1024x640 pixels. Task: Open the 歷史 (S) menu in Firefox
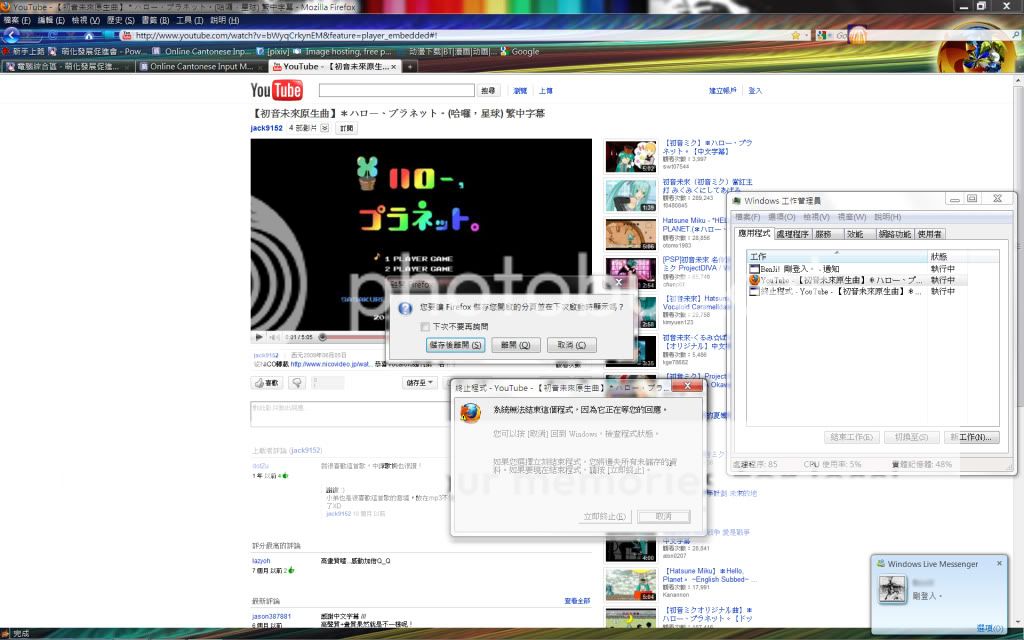click(x=120, y=20)
